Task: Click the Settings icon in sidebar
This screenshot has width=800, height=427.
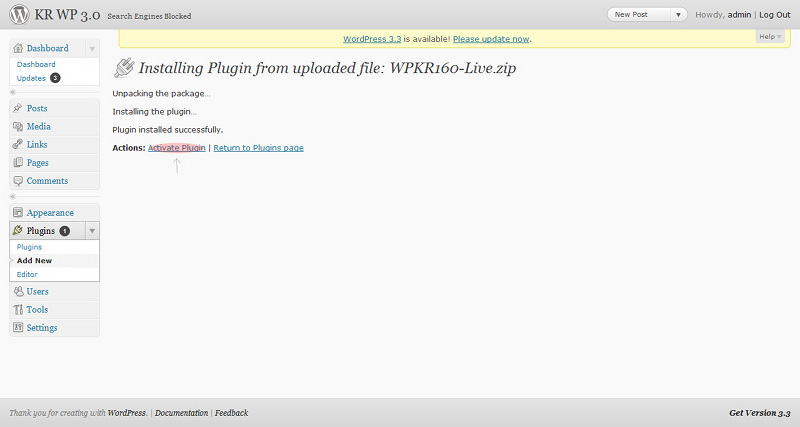Action: coord(18,328)
